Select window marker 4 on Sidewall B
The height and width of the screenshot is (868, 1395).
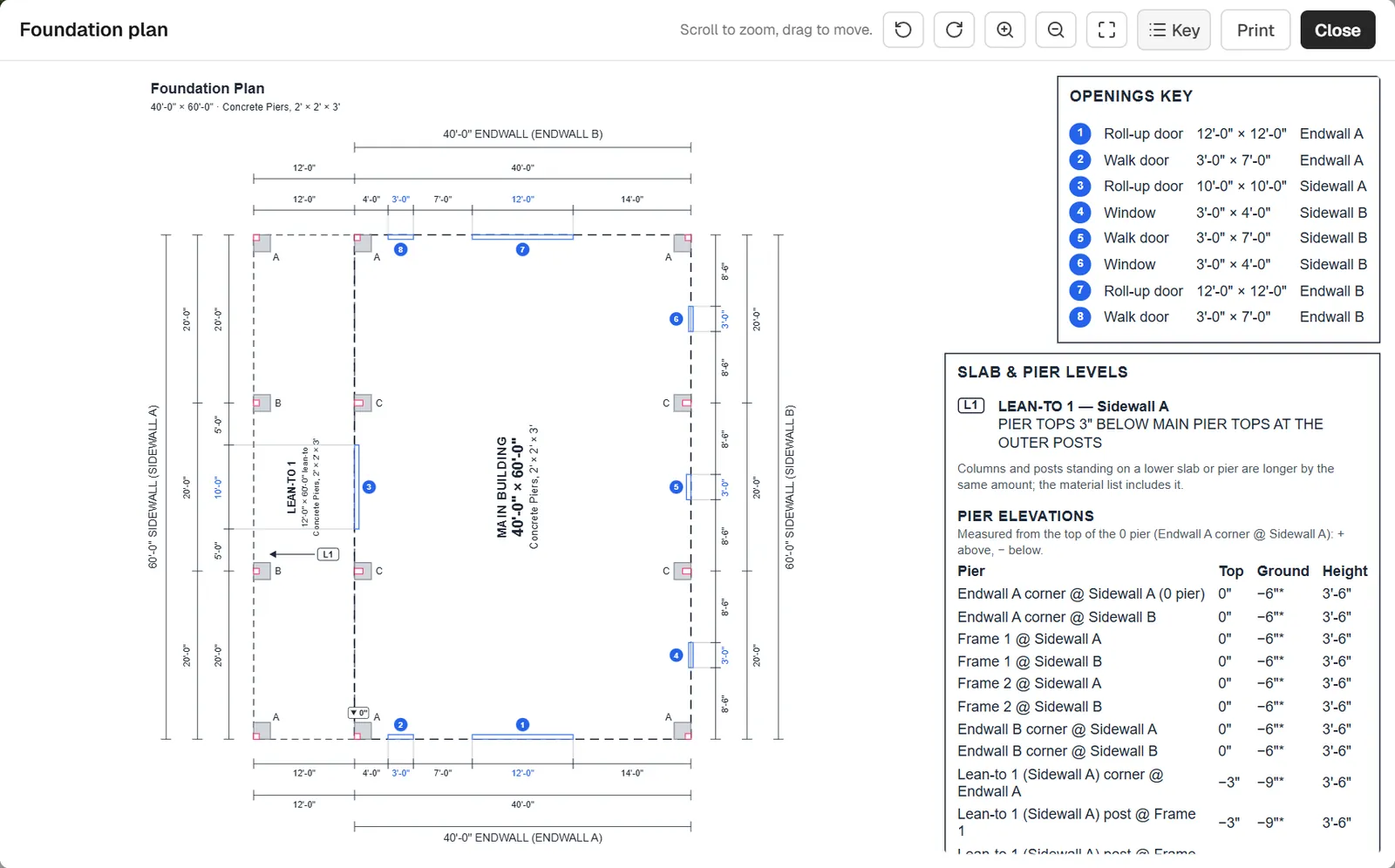pyautogui.click(x=676, y=655)
